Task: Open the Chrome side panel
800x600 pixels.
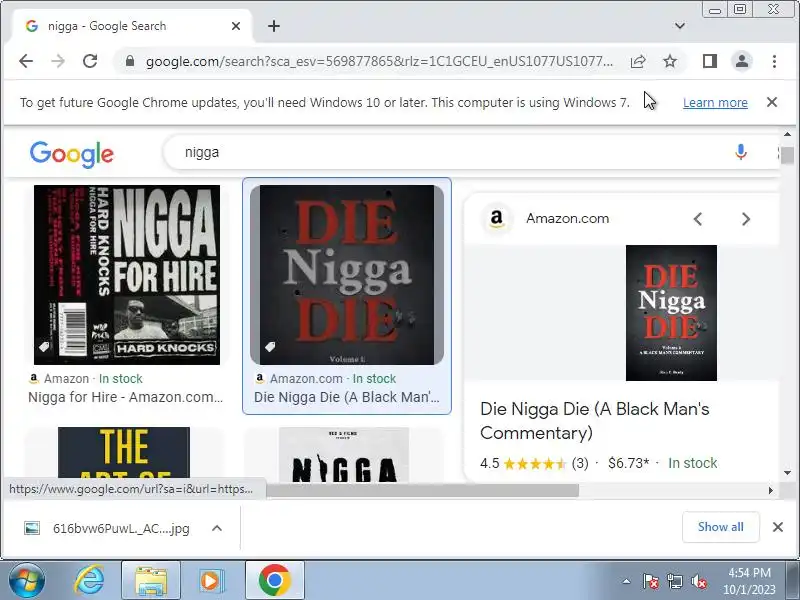Action: click(x=710, y=61)
